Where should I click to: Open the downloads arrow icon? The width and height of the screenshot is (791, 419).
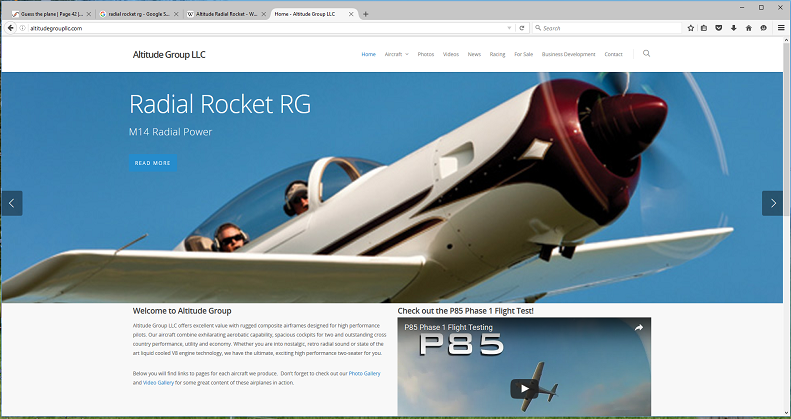733,28
